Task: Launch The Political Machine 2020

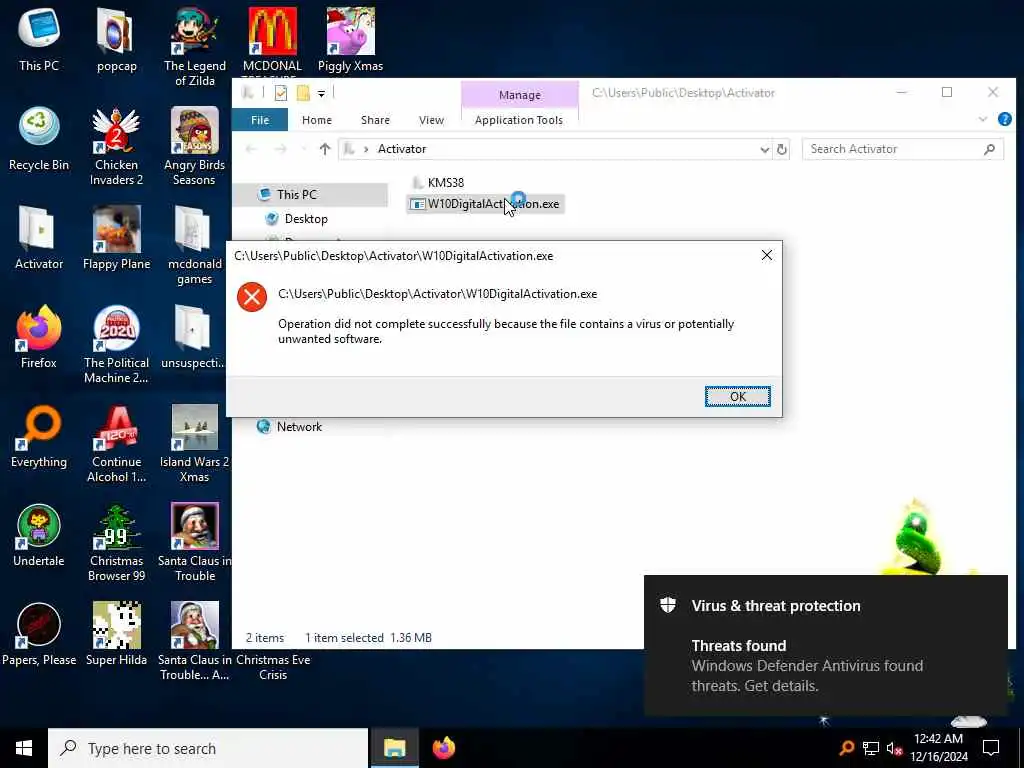Action: pos(116,344)
